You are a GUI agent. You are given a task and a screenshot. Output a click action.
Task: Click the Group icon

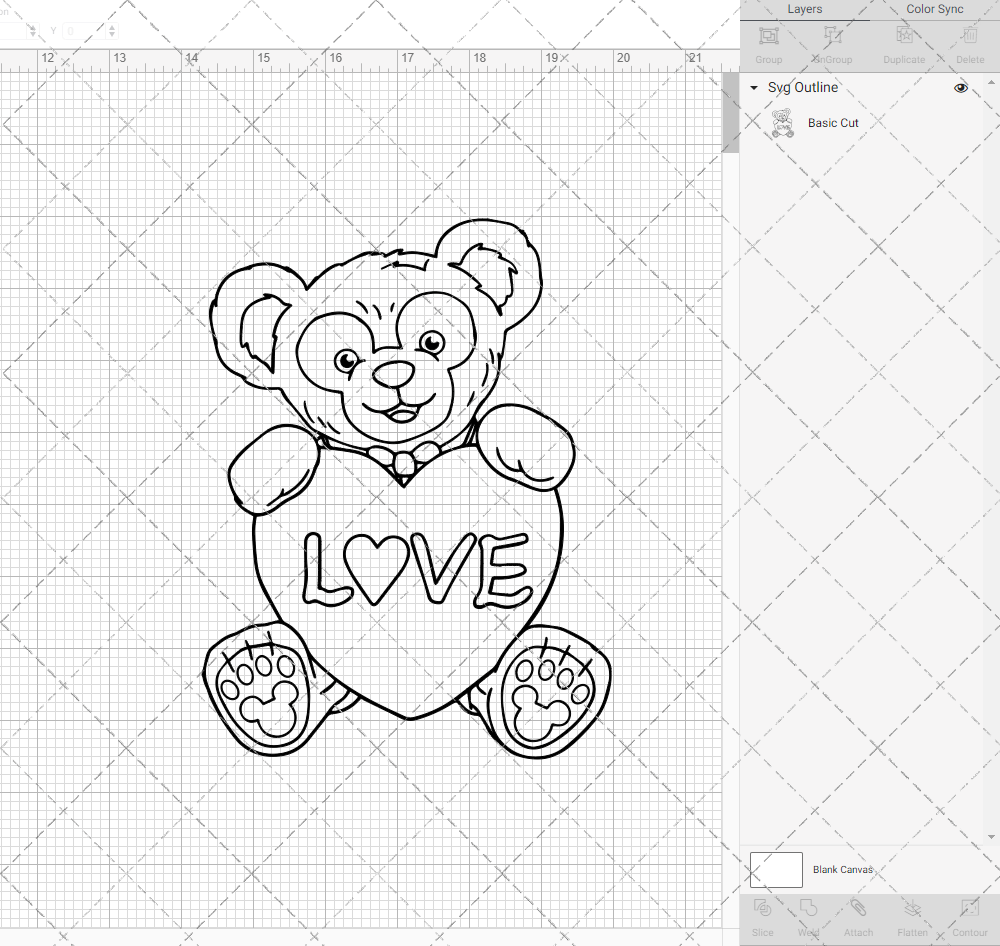768,36
